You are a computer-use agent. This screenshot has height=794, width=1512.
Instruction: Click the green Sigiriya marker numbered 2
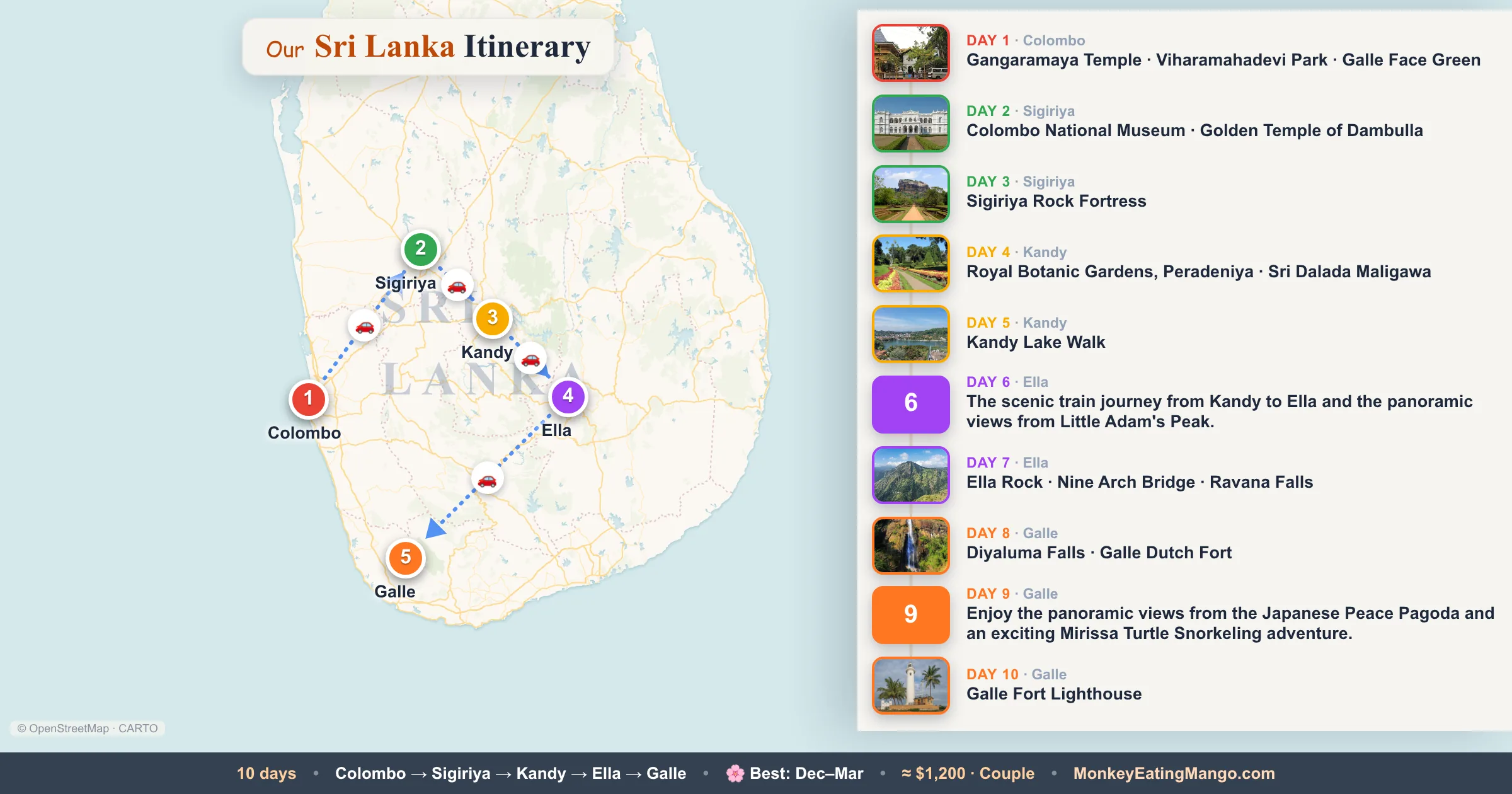[421, 249]
